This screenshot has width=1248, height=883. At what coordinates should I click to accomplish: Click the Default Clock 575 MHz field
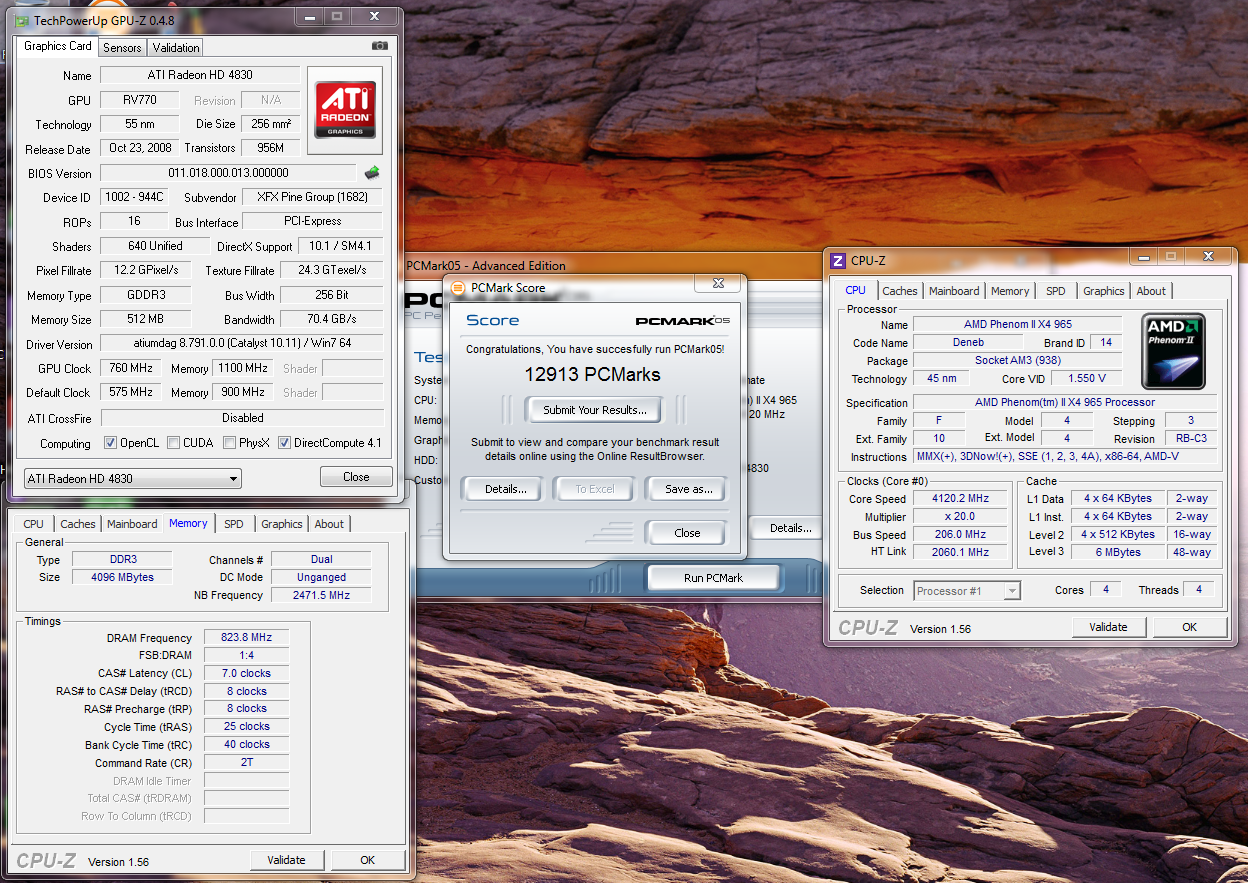(x=132, y=392)
